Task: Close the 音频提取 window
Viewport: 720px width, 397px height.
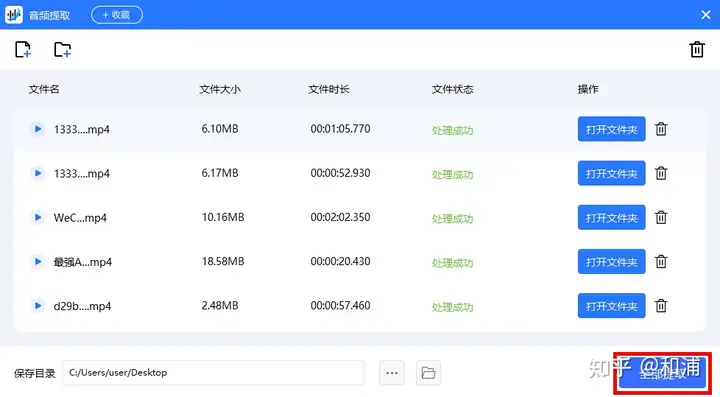Action: click(x=706, y=15)
